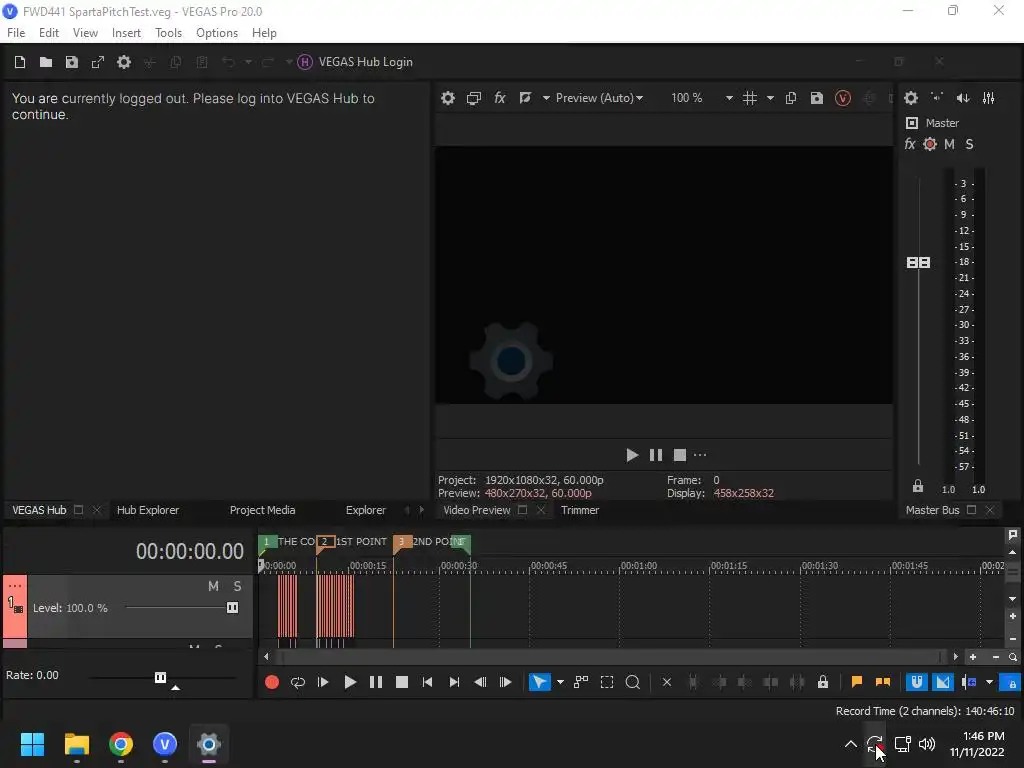Screen dimensions: 1024x768
Task: Create a new project via toolbar icon
Action: 20,62
